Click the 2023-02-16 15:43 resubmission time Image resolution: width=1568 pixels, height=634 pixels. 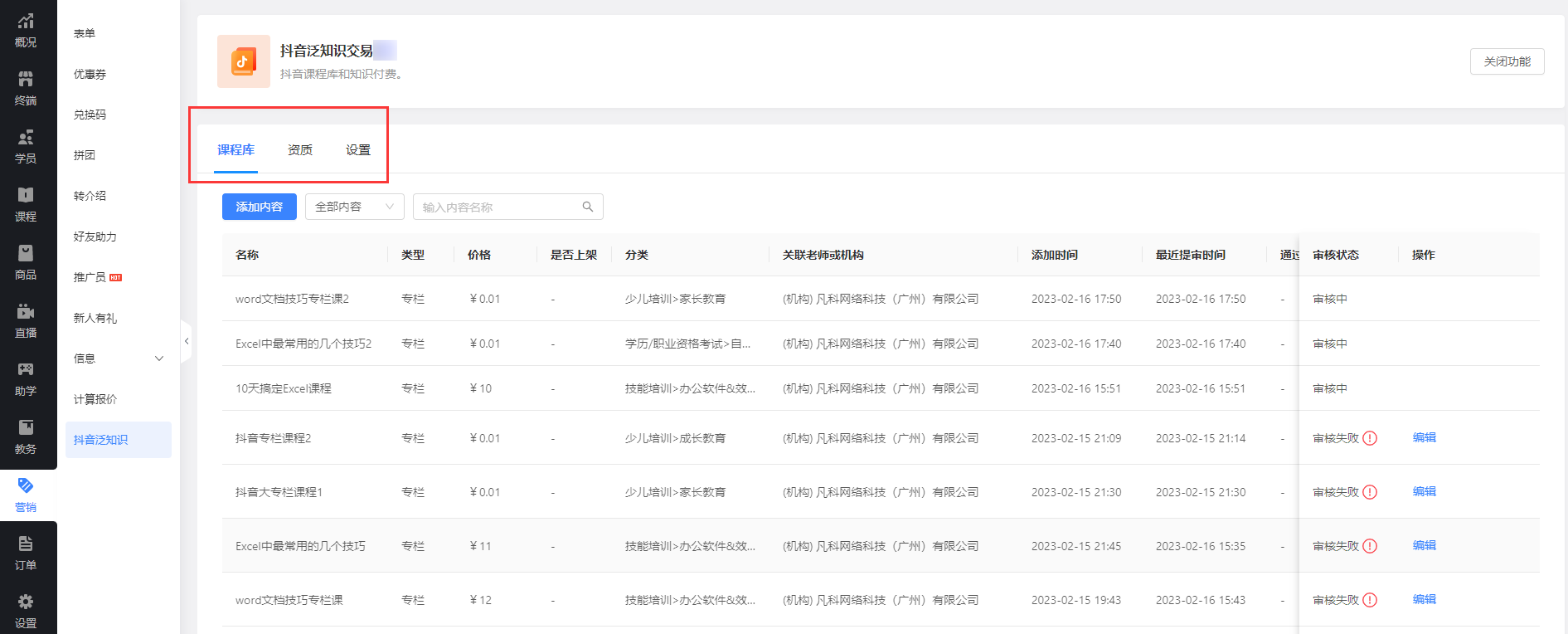[1201, 600]
